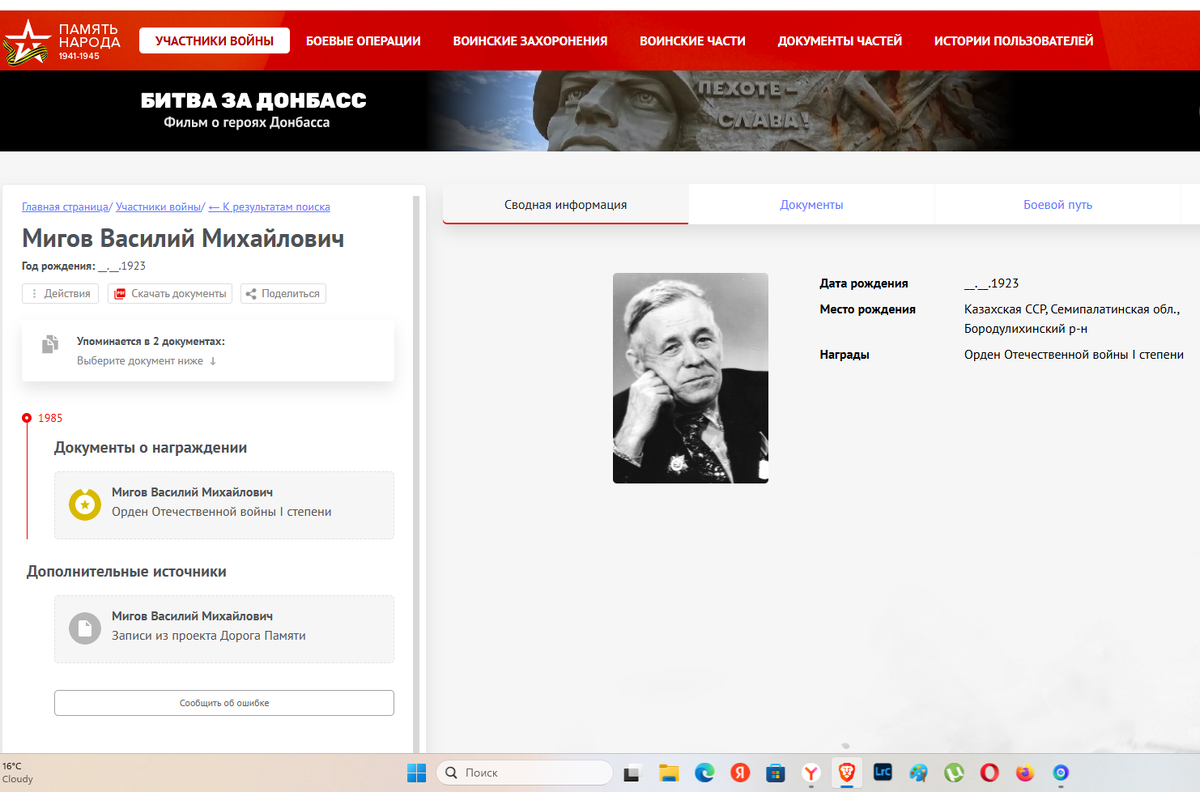Click the PDF icon on Скачать документы
Image resolution: width=1200 pixels, height=792 pixels.
pos(120,294)
